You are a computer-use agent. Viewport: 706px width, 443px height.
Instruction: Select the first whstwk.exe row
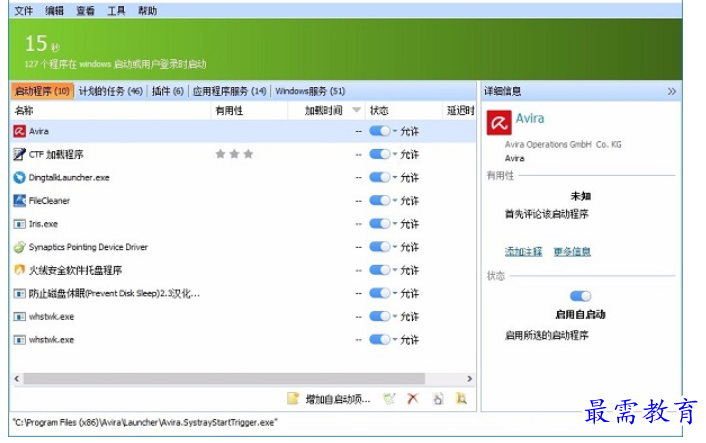(x=243, y=316)
